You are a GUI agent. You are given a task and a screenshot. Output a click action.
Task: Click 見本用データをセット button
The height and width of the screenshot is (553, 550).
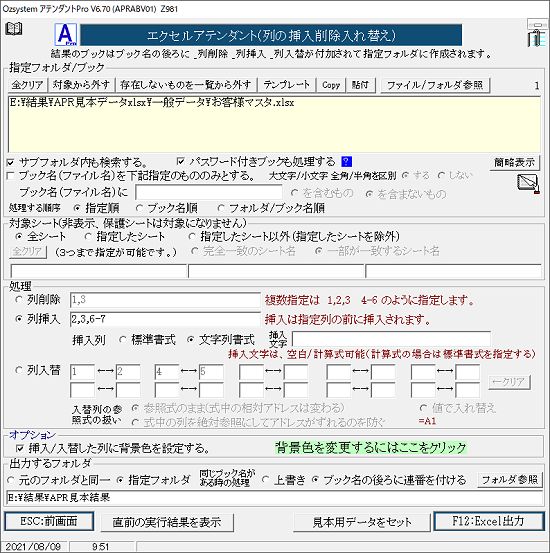pyautogui.click(x=362, y=522)
